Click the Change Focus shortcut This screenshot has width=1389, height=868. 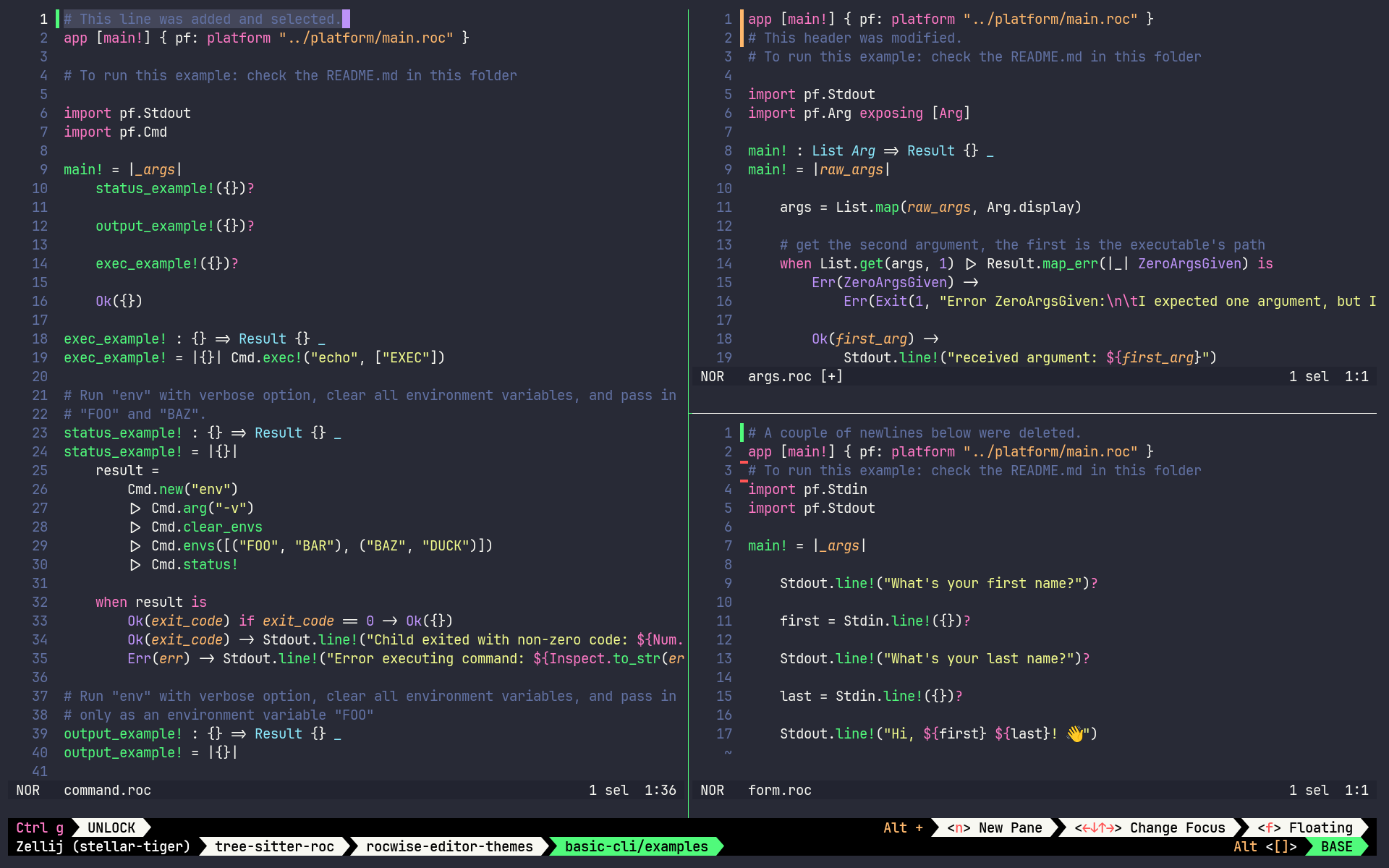click(1150, 827)
